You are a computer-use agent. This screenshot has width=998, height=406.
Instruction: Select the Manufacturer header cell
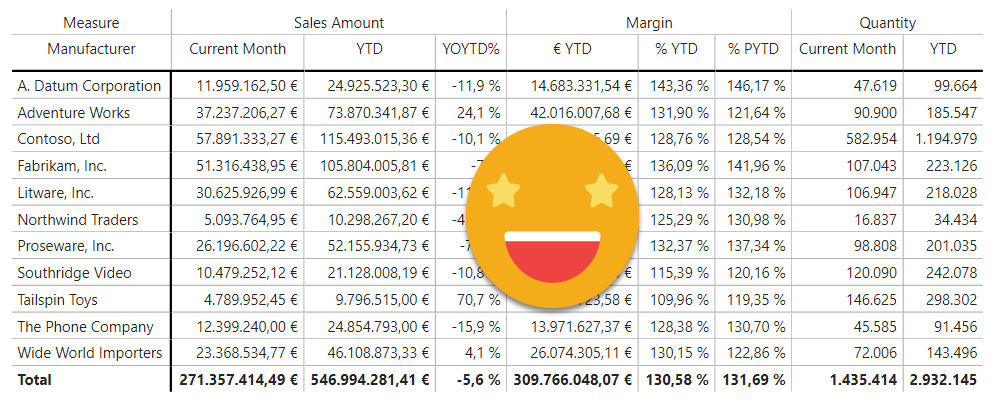click(91, 48)
